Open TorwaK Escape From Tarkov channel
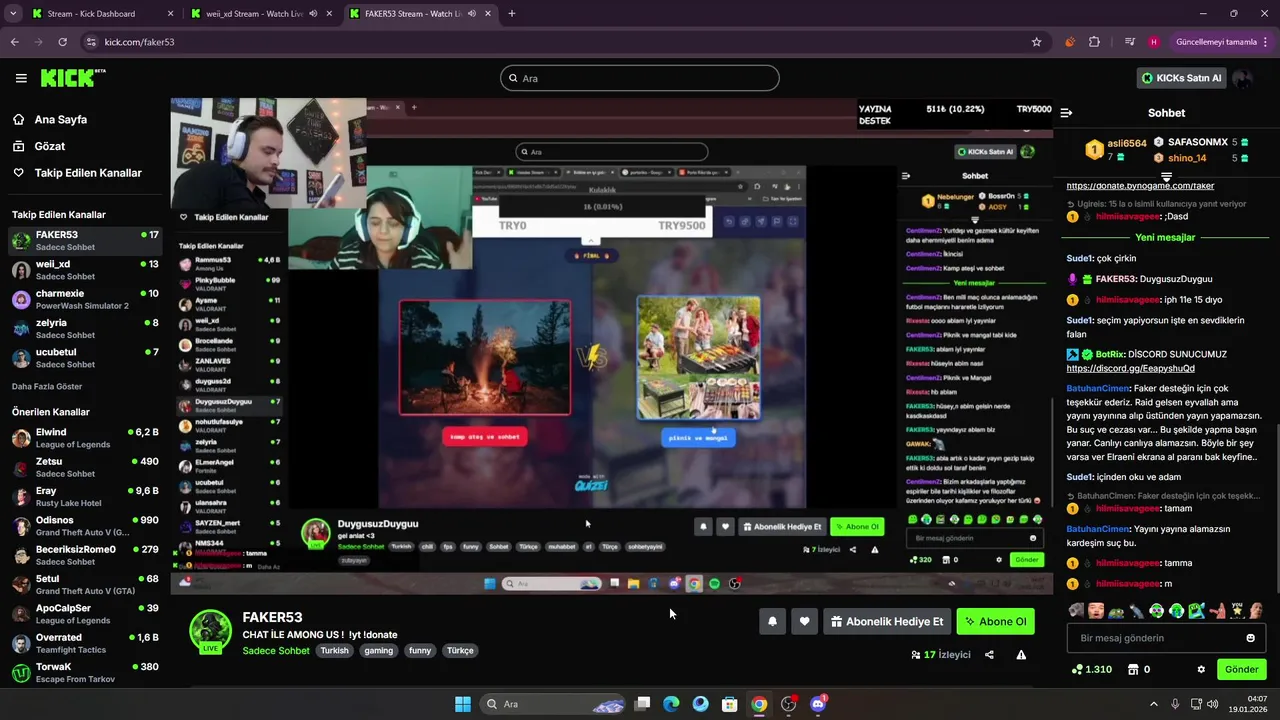This screenshot has height=720, width=1280. tap(84, 672)
